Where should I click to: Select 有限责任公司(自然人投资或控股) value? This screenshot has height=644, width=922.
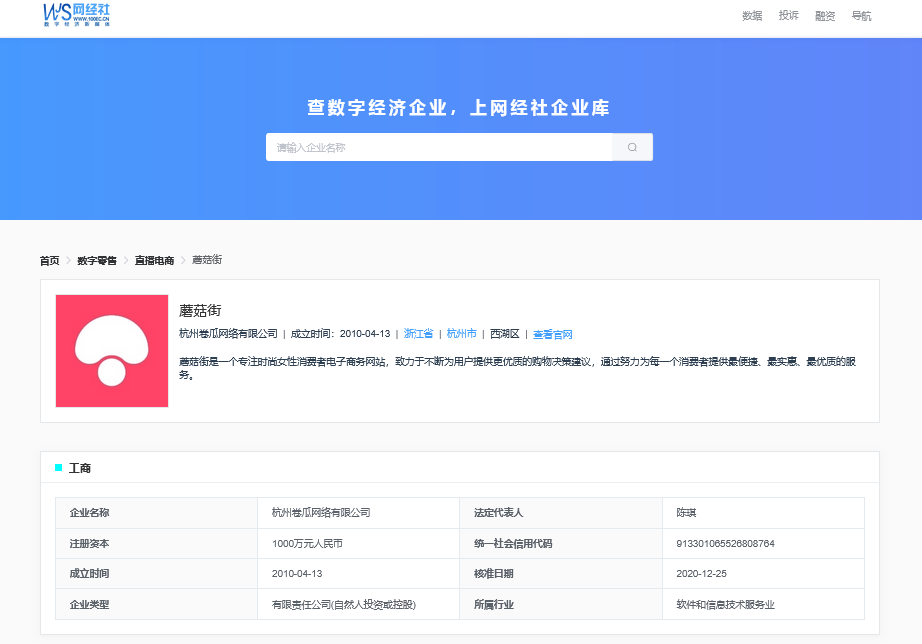click(344, 605)
